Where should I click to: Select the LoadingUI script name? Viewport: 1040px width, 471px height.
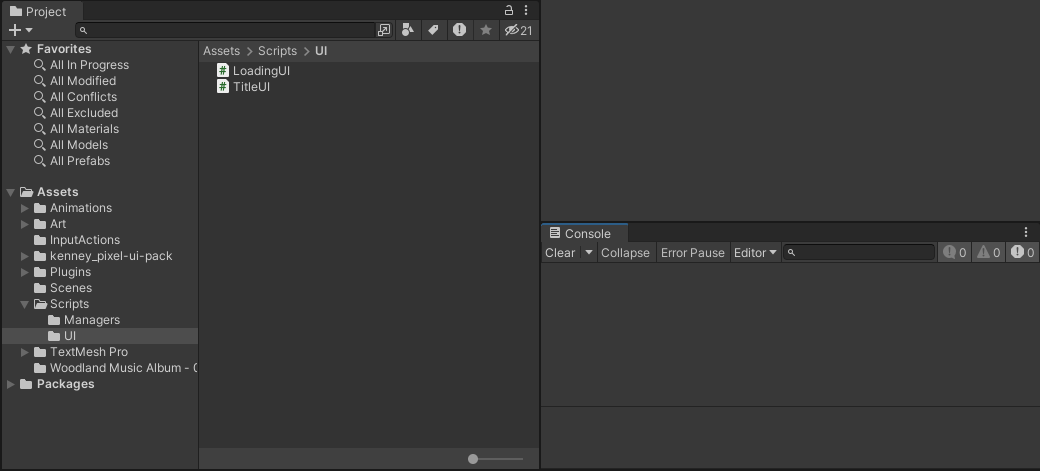pos(261,71)
